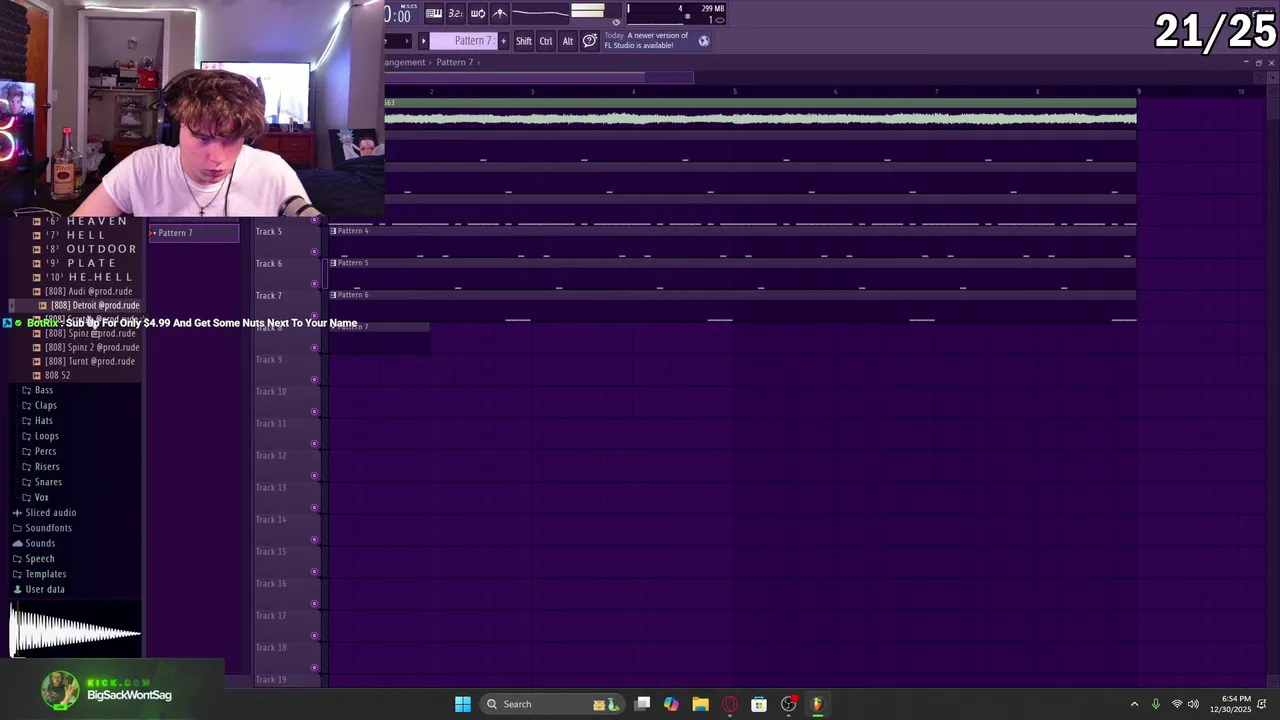Expand the Snares folder
The width and height of the screenshot is (1280, 720).
42,482
